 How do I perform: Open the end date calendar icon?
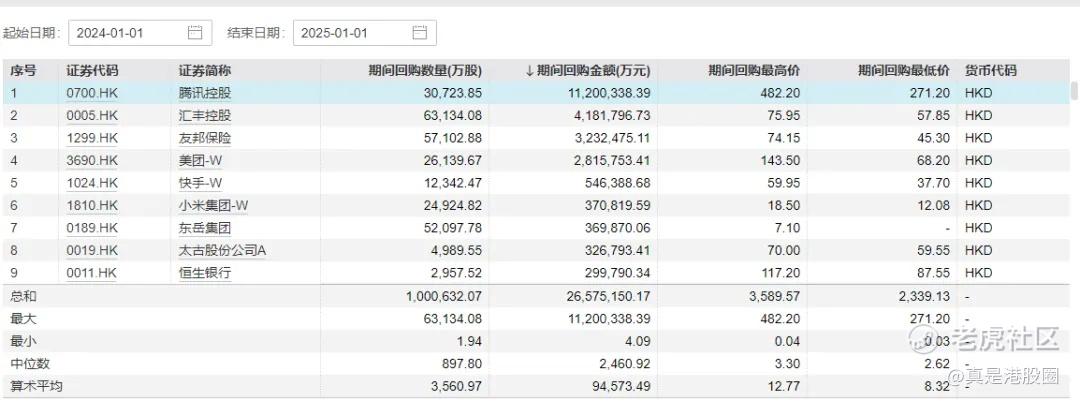point(419,33)
